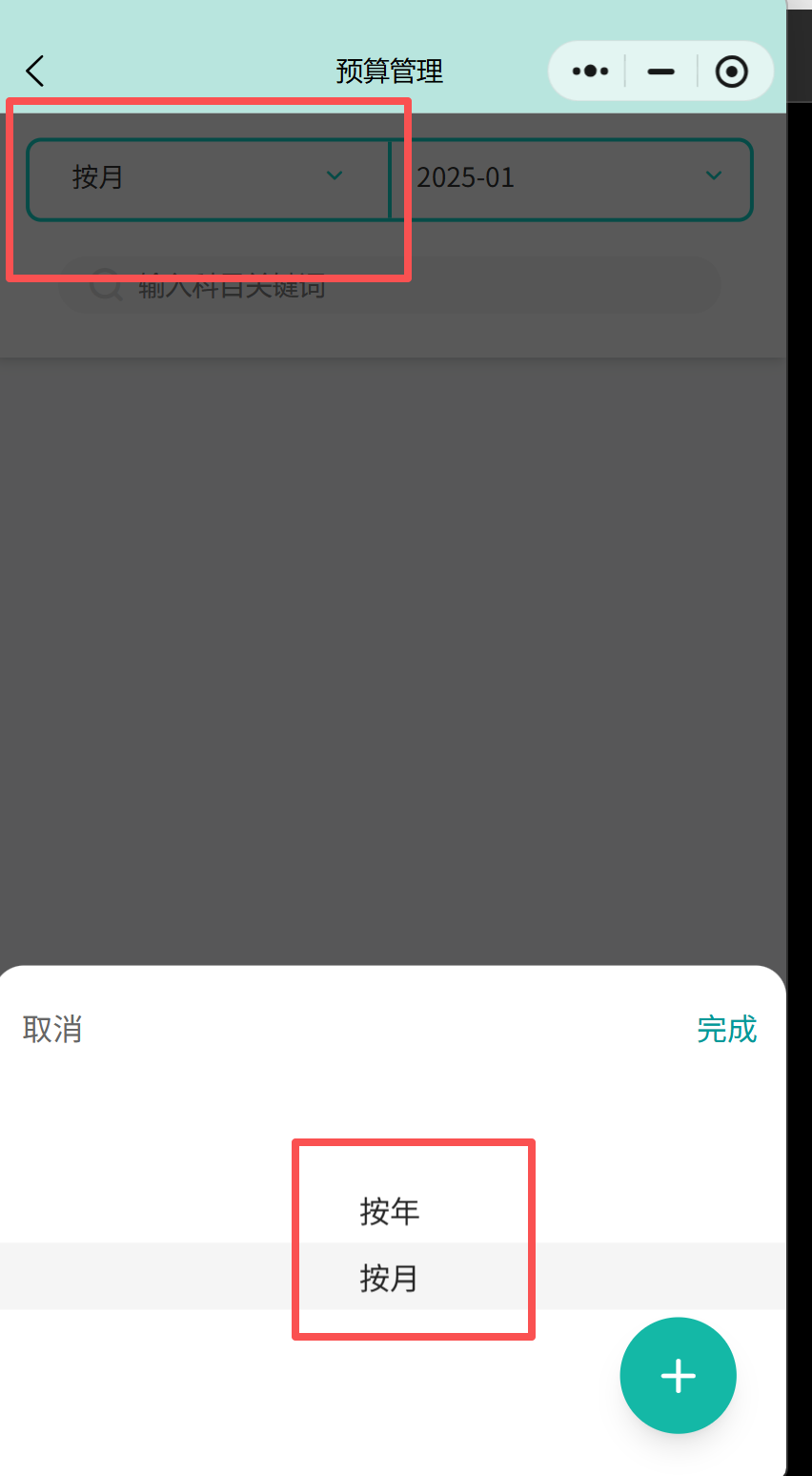Open the three-dot more options menu

pyautogui.click(x=590, y=72)
